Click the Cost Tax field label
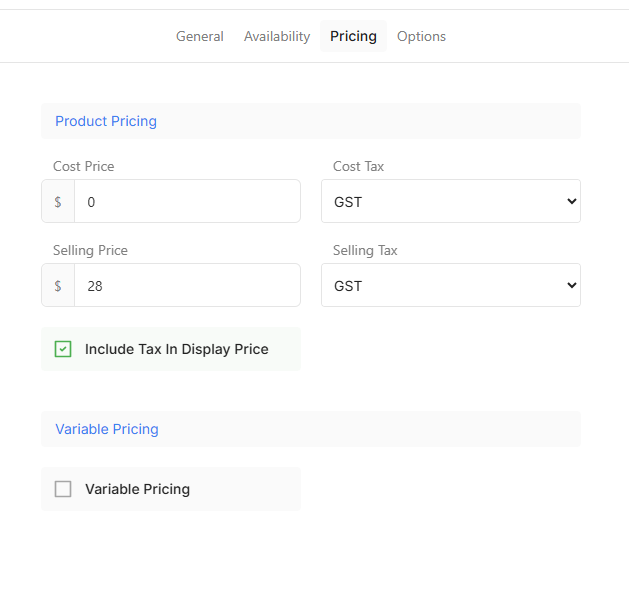The height and width of the screenshot is (595, 629). click(x=358, y=166)
